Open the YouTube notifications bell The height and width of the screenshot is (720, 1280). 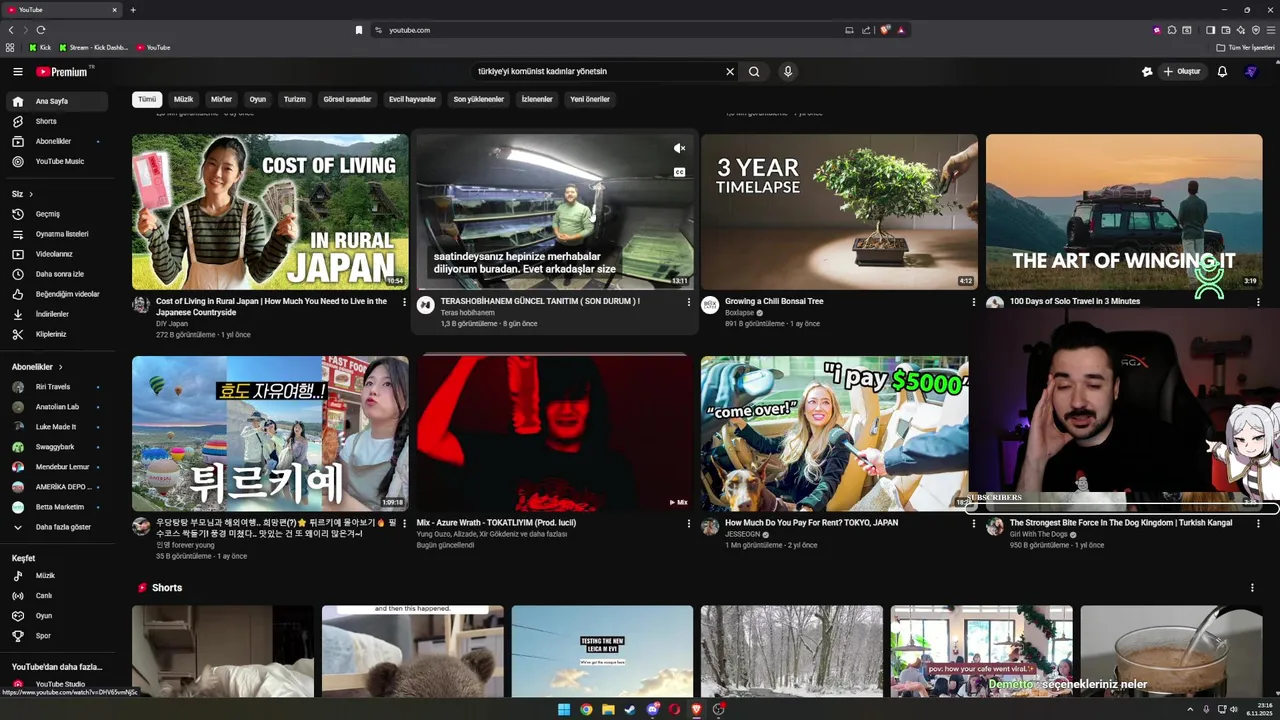click(x=1222, y=72)
